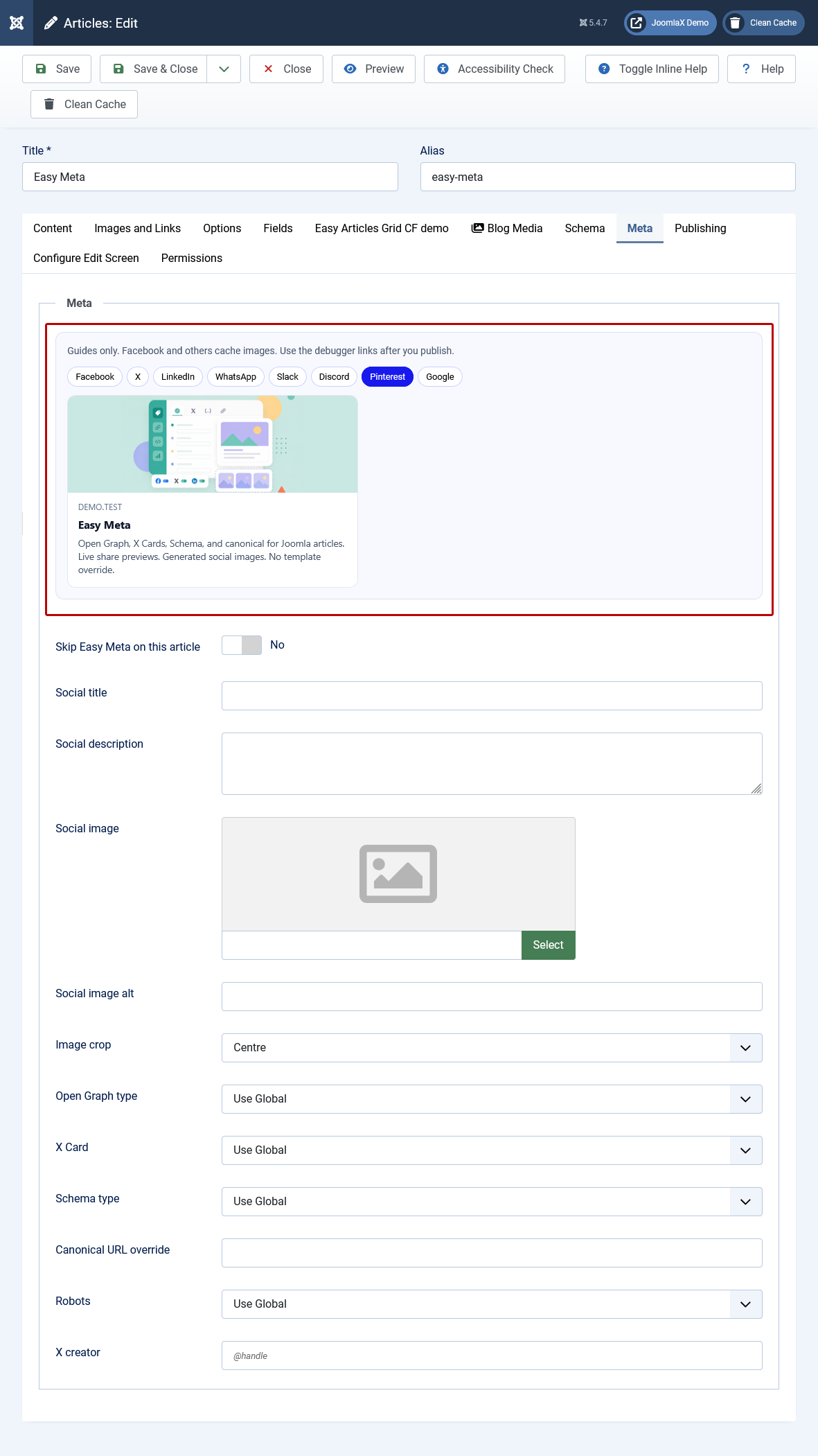This screenshot has width=818, height=1456.
Task: Select the Facebook preview pill
Action: (x=95, y=377)
